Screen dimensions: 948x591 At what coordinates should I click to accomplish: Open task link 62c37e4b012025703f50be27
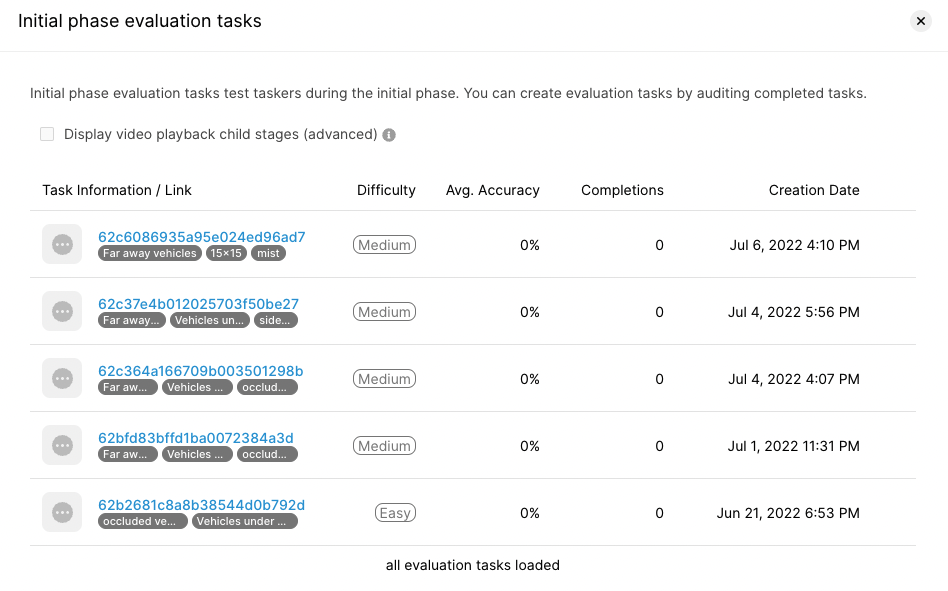pyautogui.click(x=198, y=304)
